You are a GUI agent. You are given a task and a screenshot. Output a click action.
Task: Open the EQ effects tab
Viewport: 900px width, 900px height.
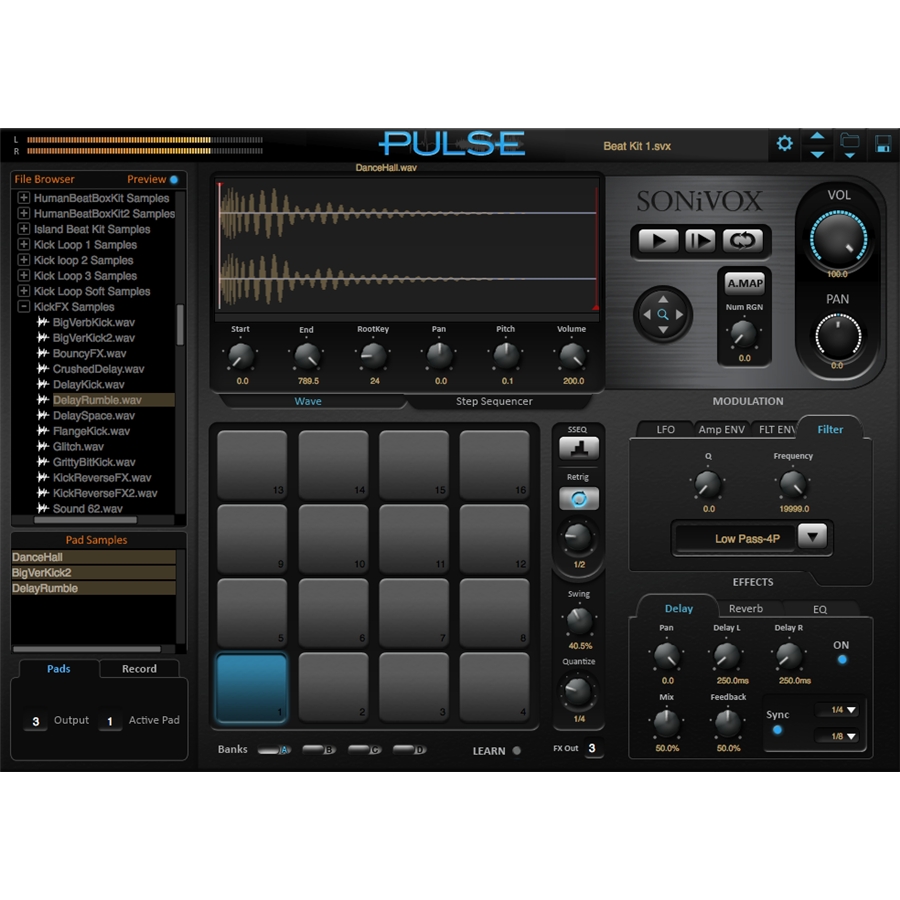(820, 609)
